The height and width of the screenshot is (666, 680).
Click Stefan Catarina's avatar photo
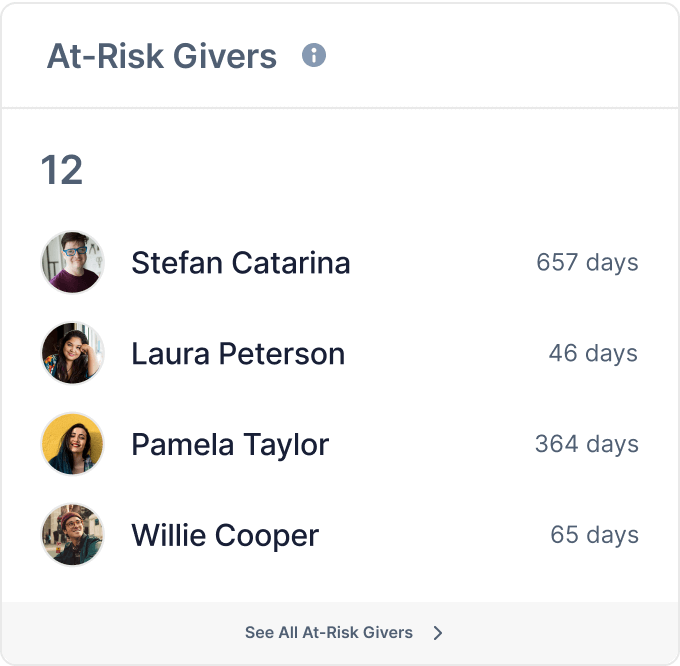72,263
